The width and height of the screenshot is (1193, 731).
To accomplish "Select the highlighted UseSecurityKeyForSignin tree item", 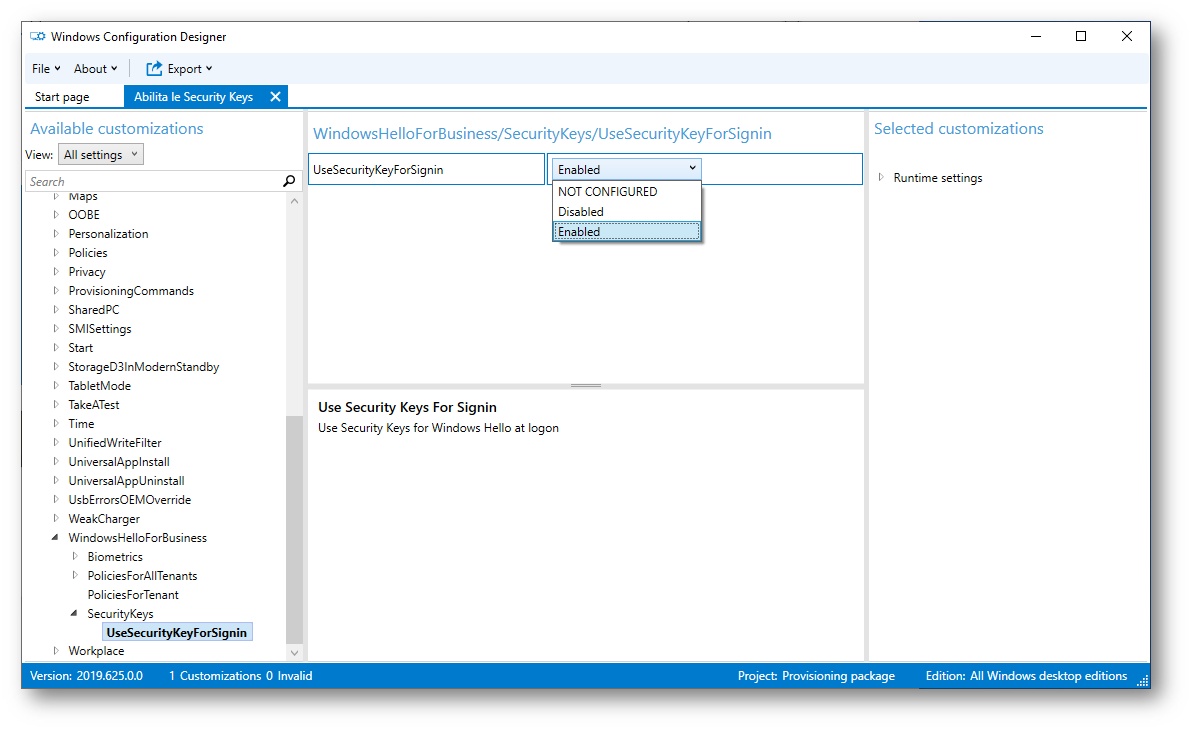I will (x=177, y=632).
